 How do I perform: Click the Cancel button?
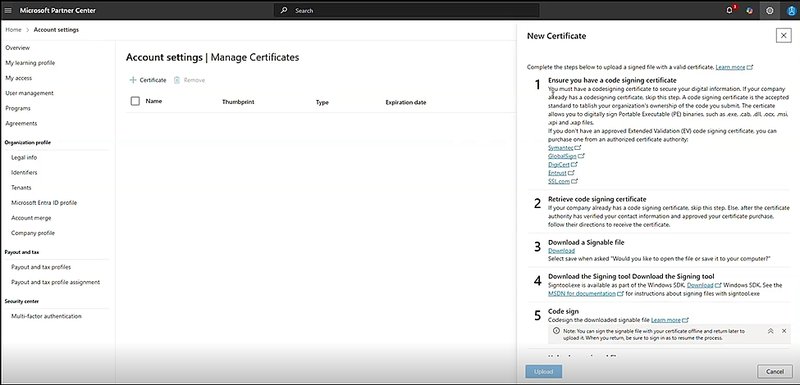(774, 371)
